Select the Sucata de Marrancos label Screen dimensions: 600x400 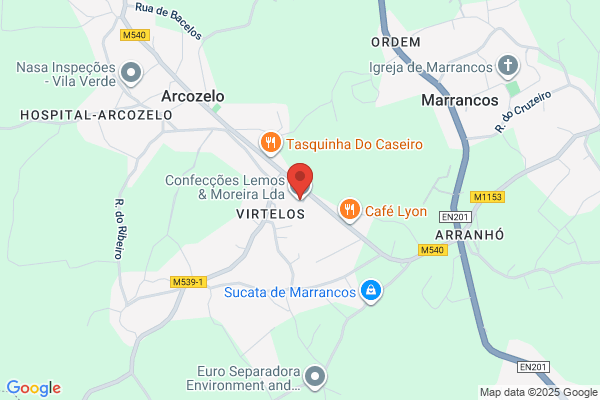290,292
